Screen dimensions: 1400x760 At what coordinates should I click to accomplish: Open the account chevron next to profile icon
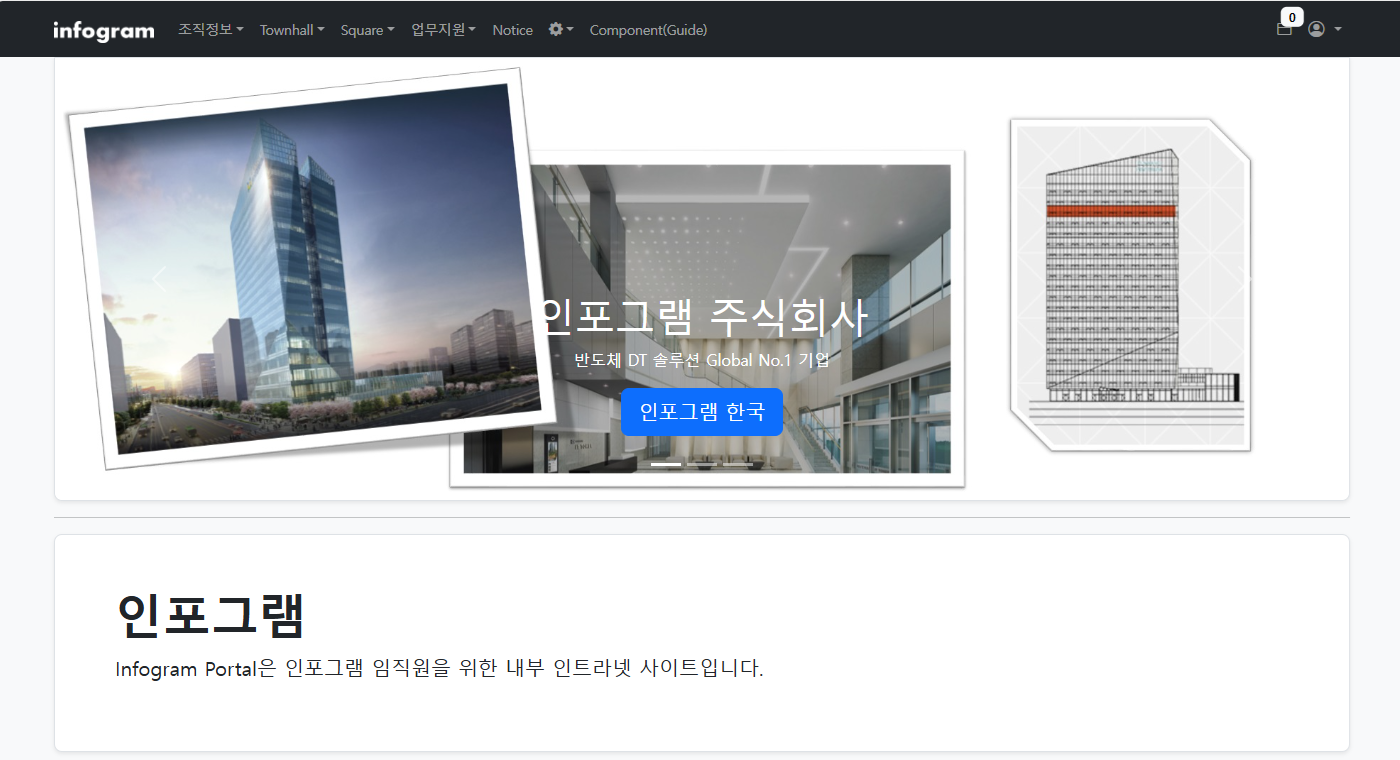(1337, 29)
